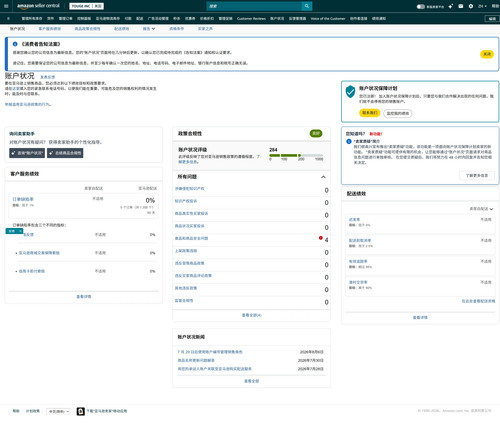Select the 资格条件 tab
The image size is (500, 426).
click(177, 29)
